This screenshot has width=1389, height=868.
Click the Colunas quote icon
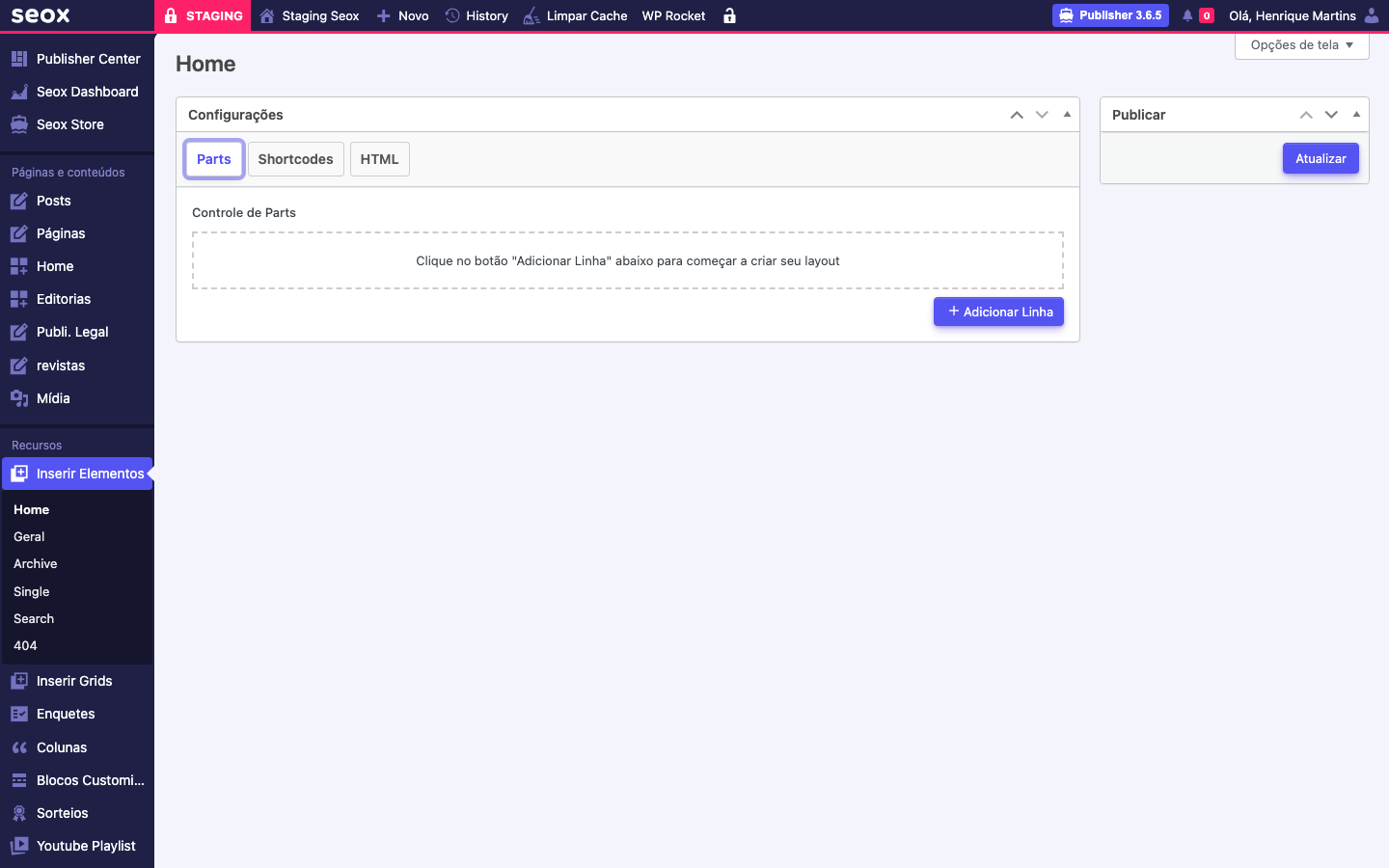click(x=19, y=747)
